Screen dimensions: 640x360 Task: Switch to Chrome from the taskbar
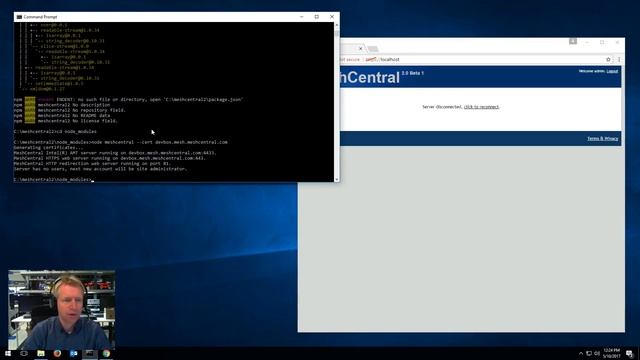pyautogui.click(x=106, y=353)
